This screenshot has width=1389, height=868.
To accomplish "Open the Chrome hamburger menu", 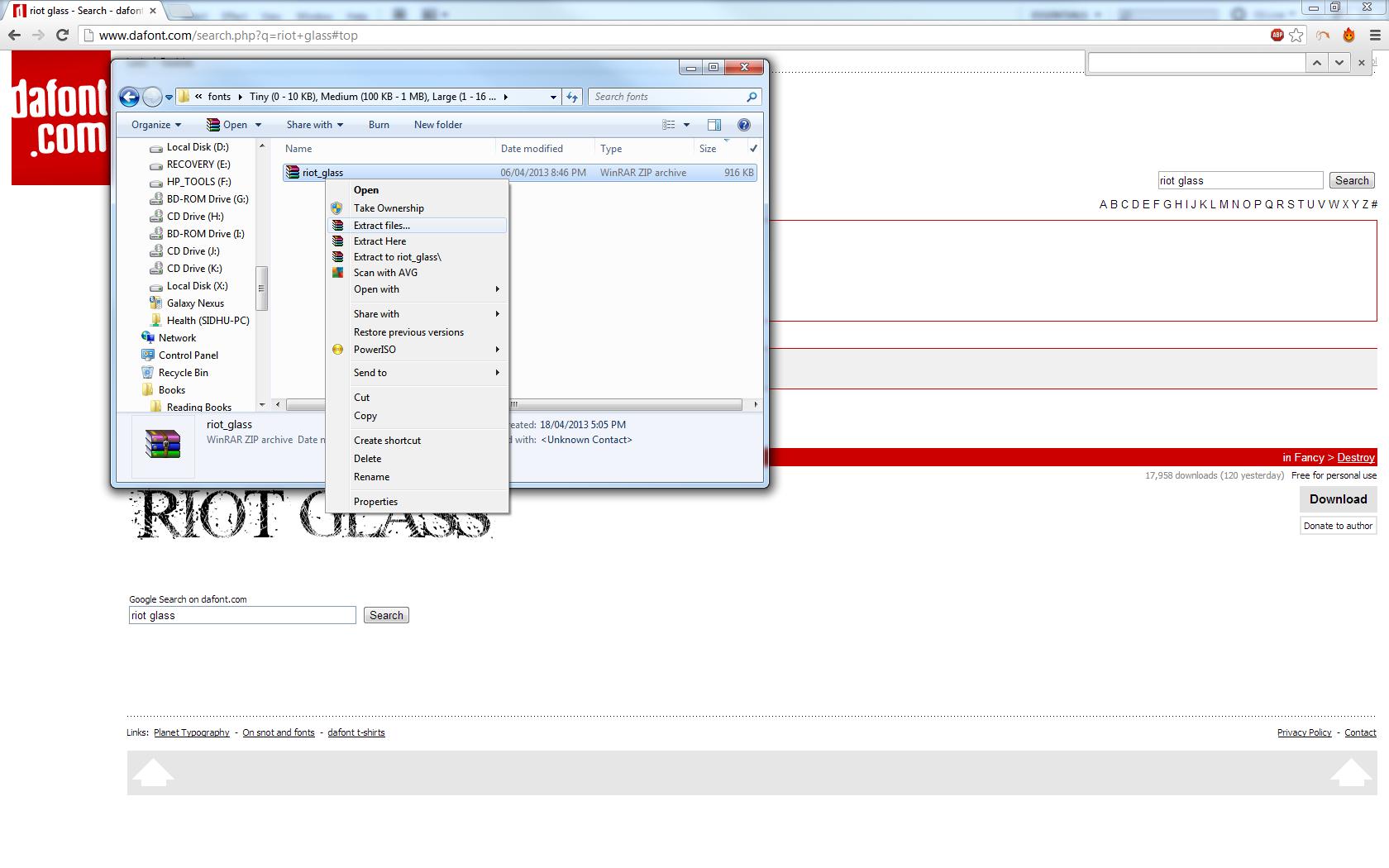I will point(1375,35).
